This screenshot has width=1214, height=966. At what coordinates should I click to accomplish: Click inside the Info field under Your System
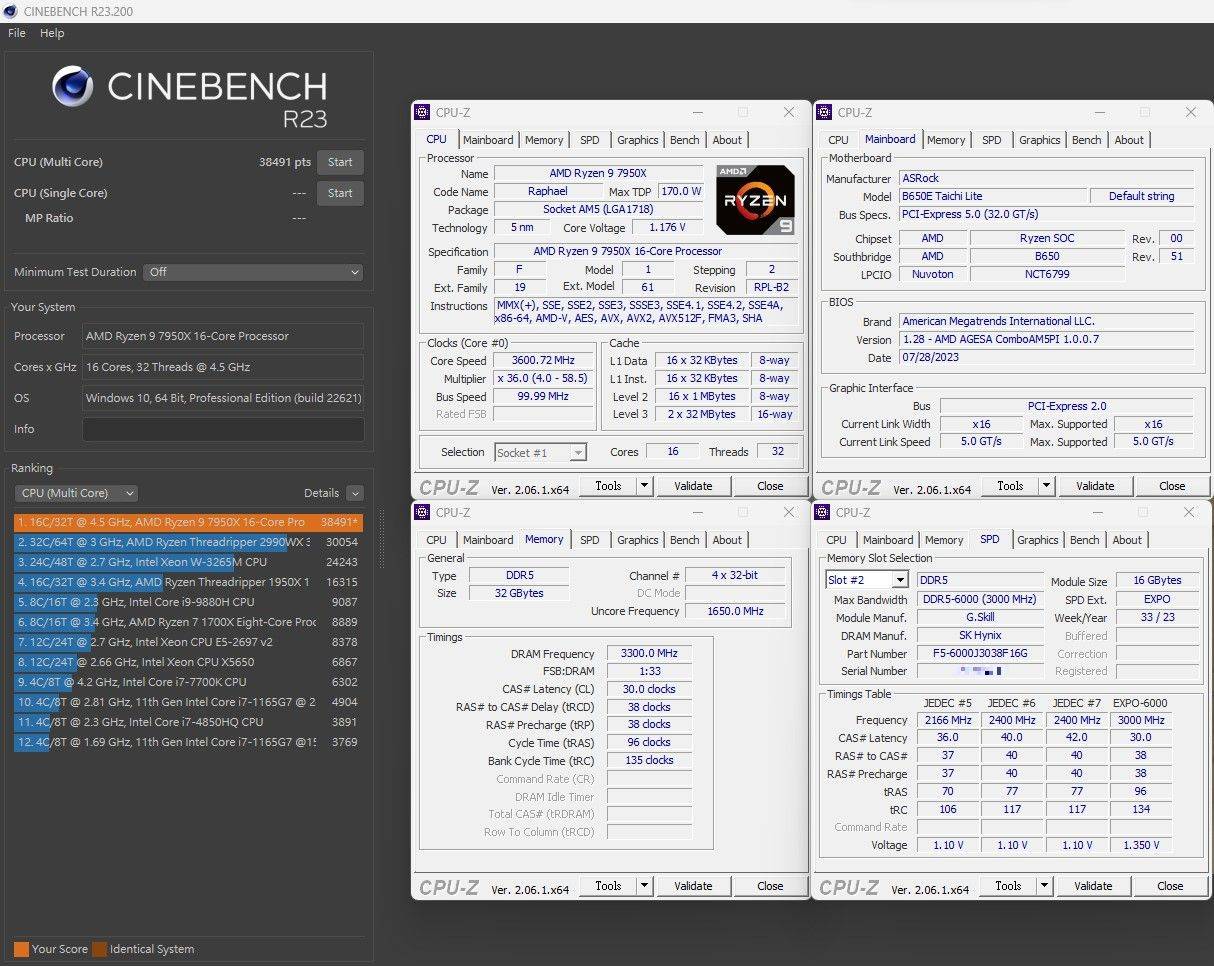[x=222, y=432]
